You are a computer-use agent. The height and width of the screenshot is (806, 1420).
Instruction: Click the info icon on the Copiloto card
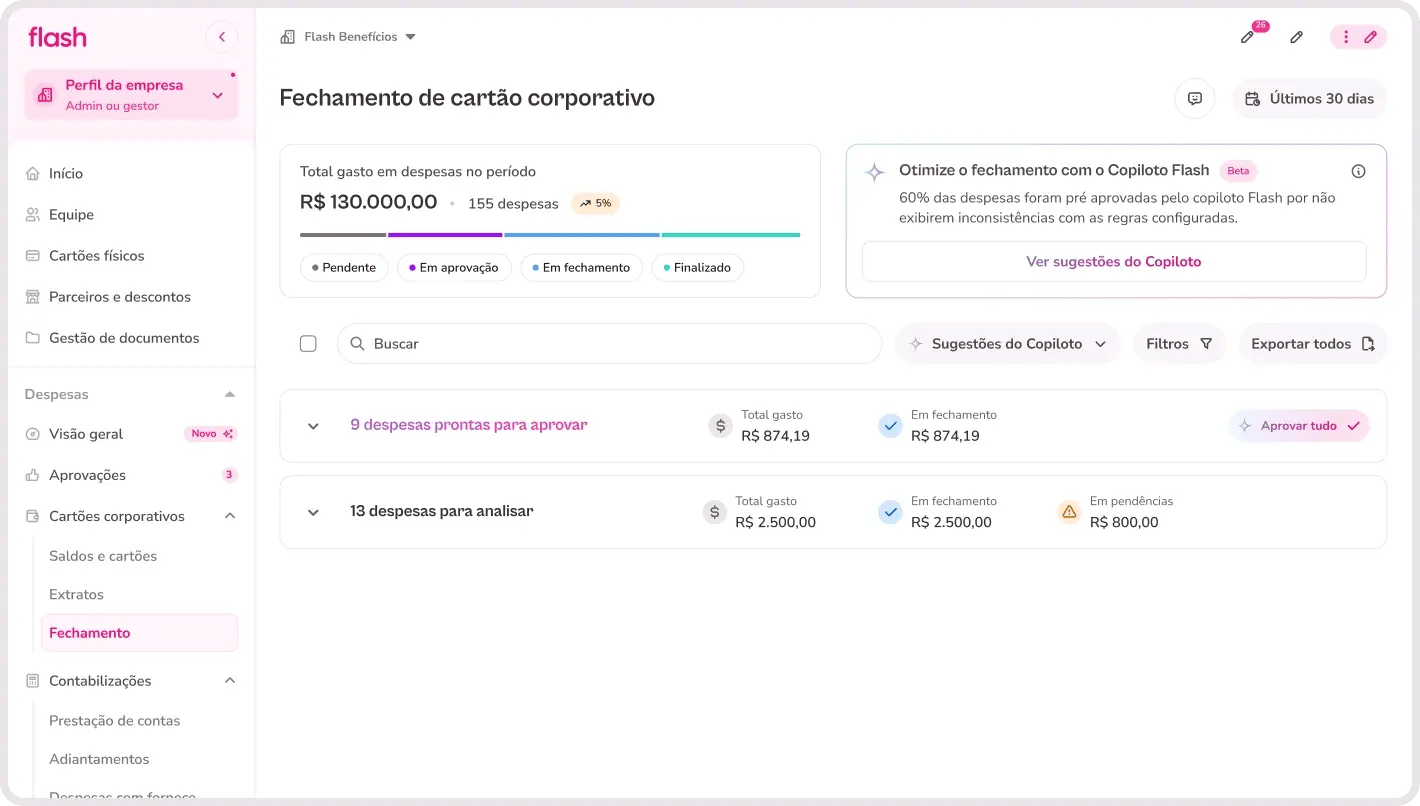[1358, 171]
